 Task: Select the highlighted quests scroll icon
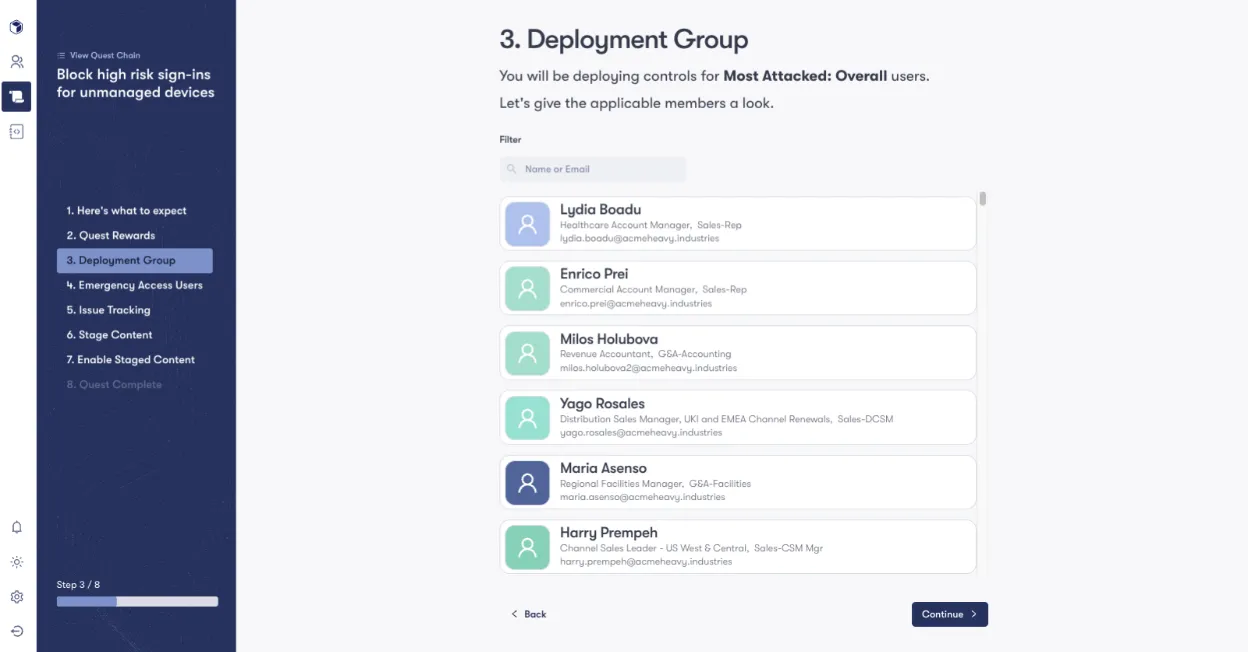click(x=16, y=96)
